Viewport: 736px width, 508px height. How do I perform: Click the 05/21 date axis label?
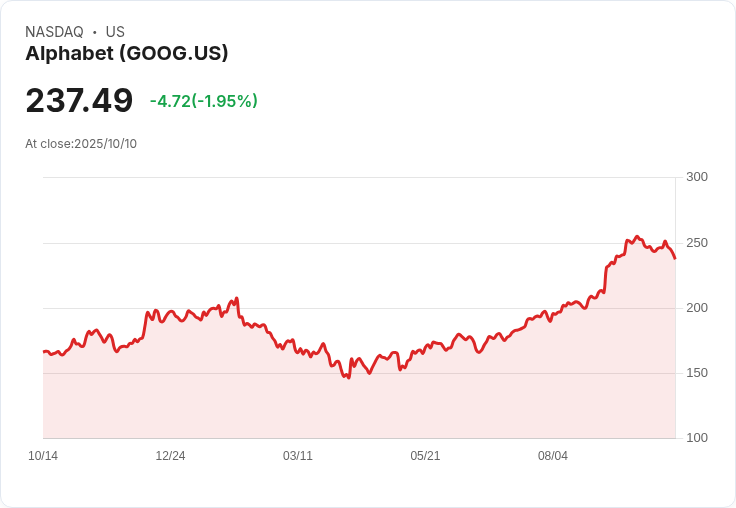point(425,456)
